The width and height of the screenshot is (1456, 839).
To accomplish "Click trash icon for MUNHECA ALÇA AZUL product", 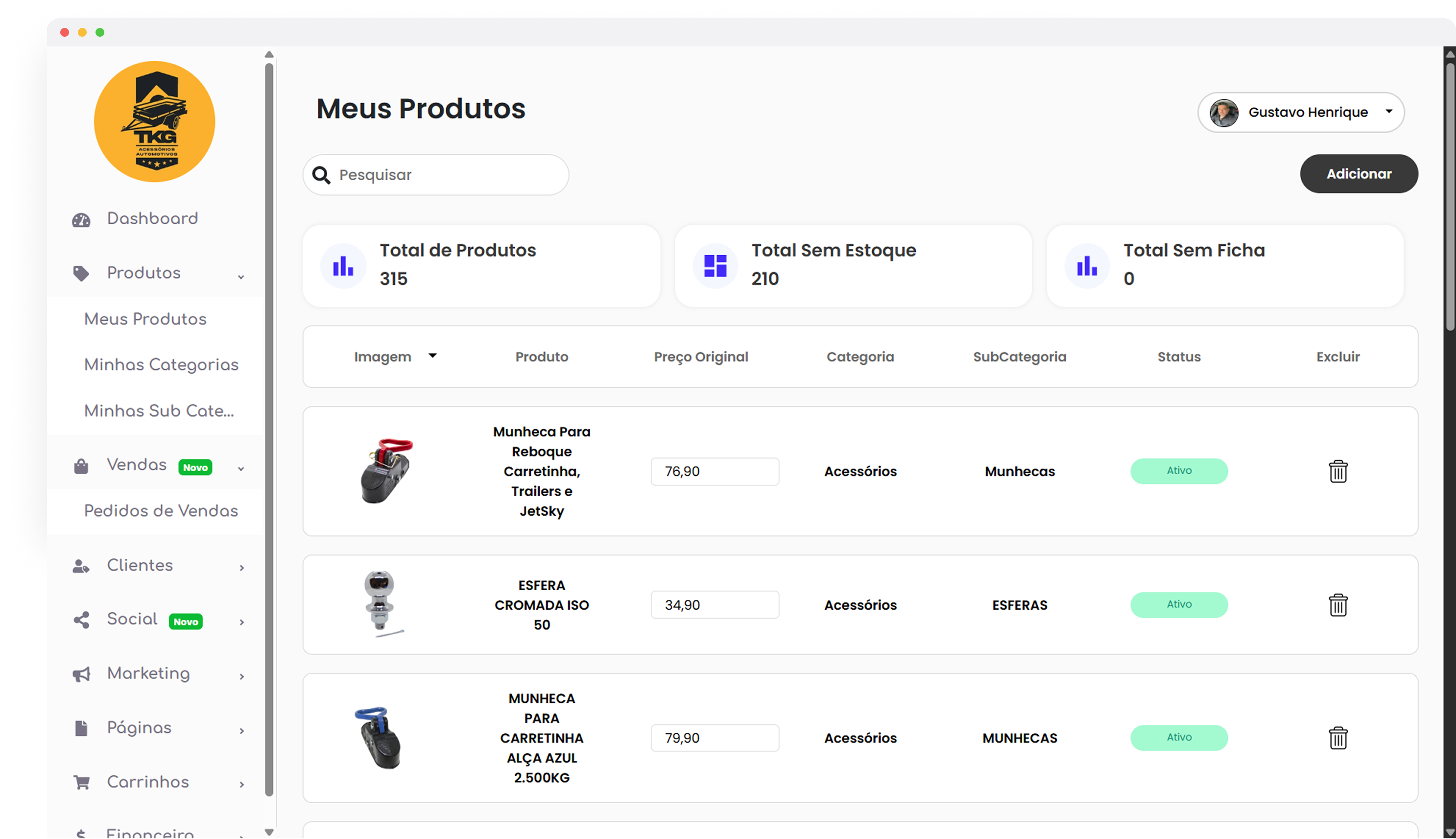I will (1337, 738).
